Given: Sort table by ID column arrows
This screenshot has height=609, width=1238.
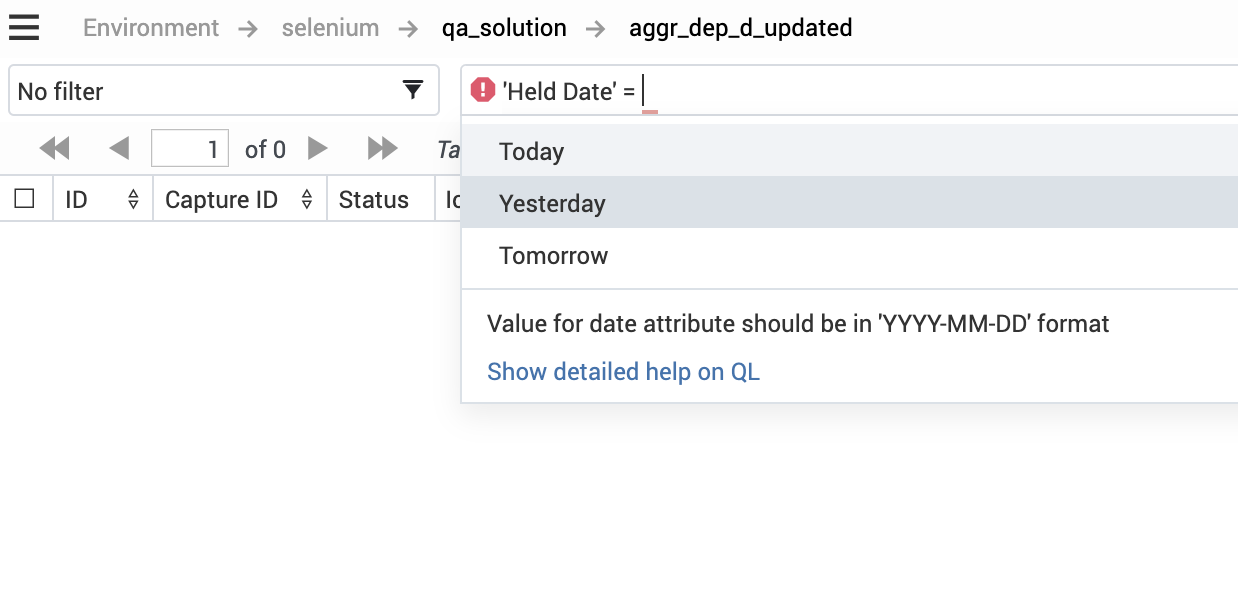Looking at the screenshot, I should click(x=133, y=200).
